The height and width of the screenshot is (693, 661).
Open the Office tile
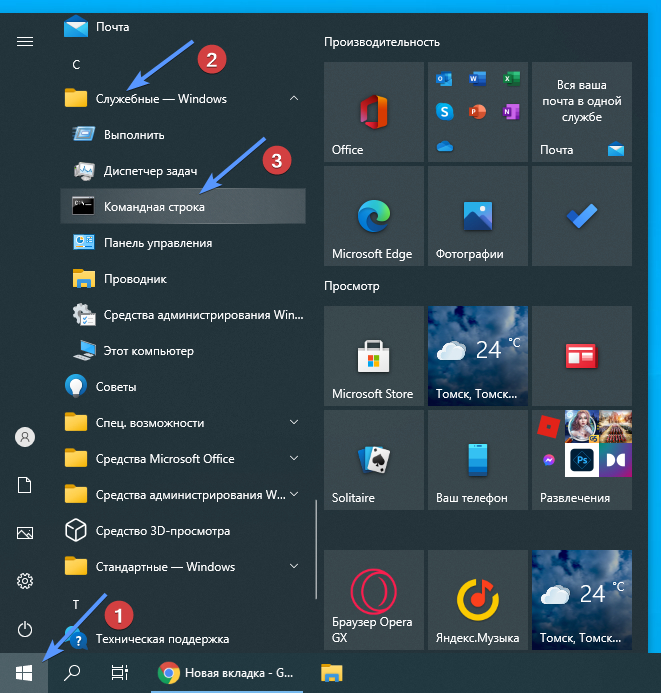pos(374,112)
